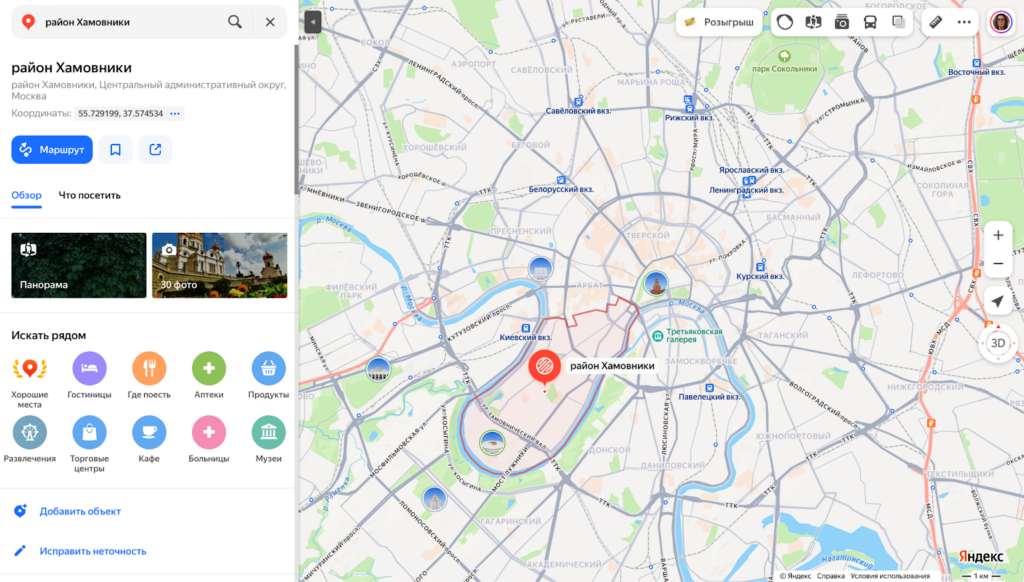Screen dimensions: 1024x582
Task: Toggle the traffic layer on the map
Action: pyautogui.click(x=785, y=22)
